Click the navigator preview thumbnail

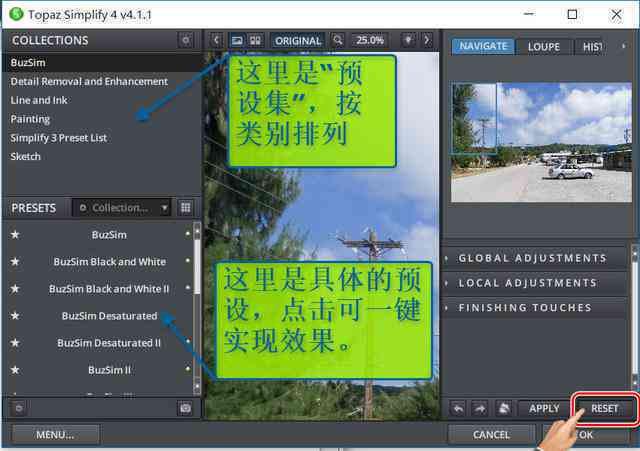coord(541,142)
